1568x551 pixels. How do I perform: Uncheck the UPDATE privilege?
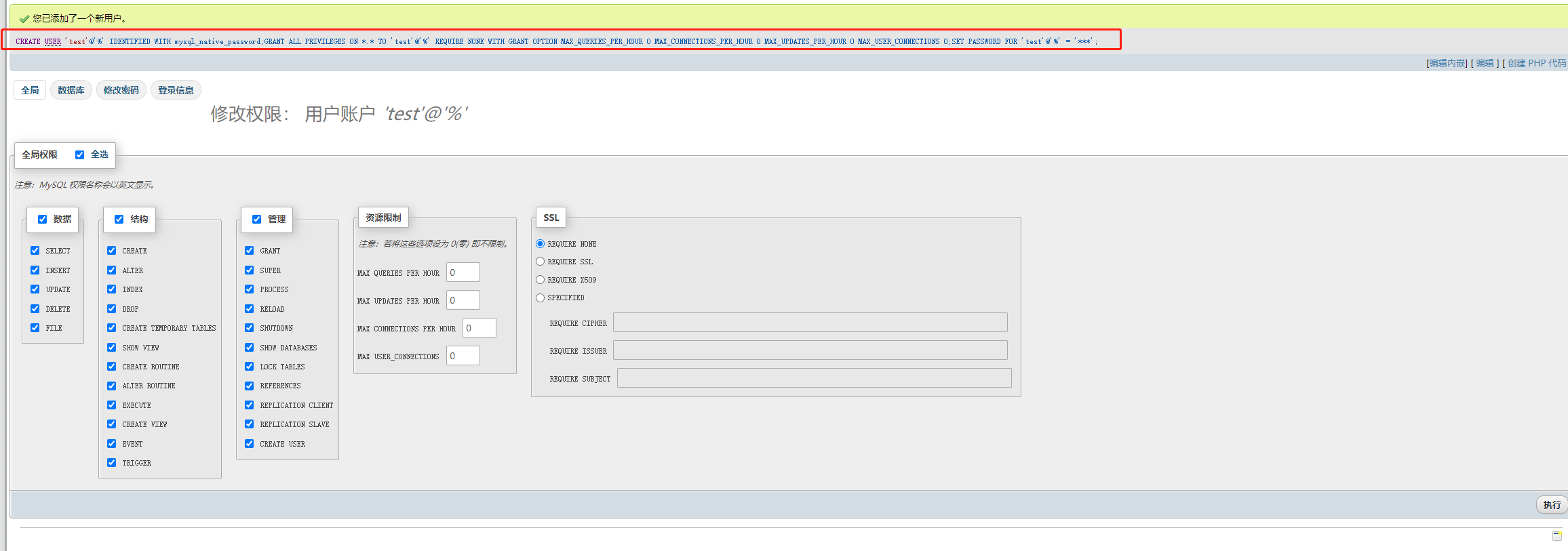click(x=35, y=289)
